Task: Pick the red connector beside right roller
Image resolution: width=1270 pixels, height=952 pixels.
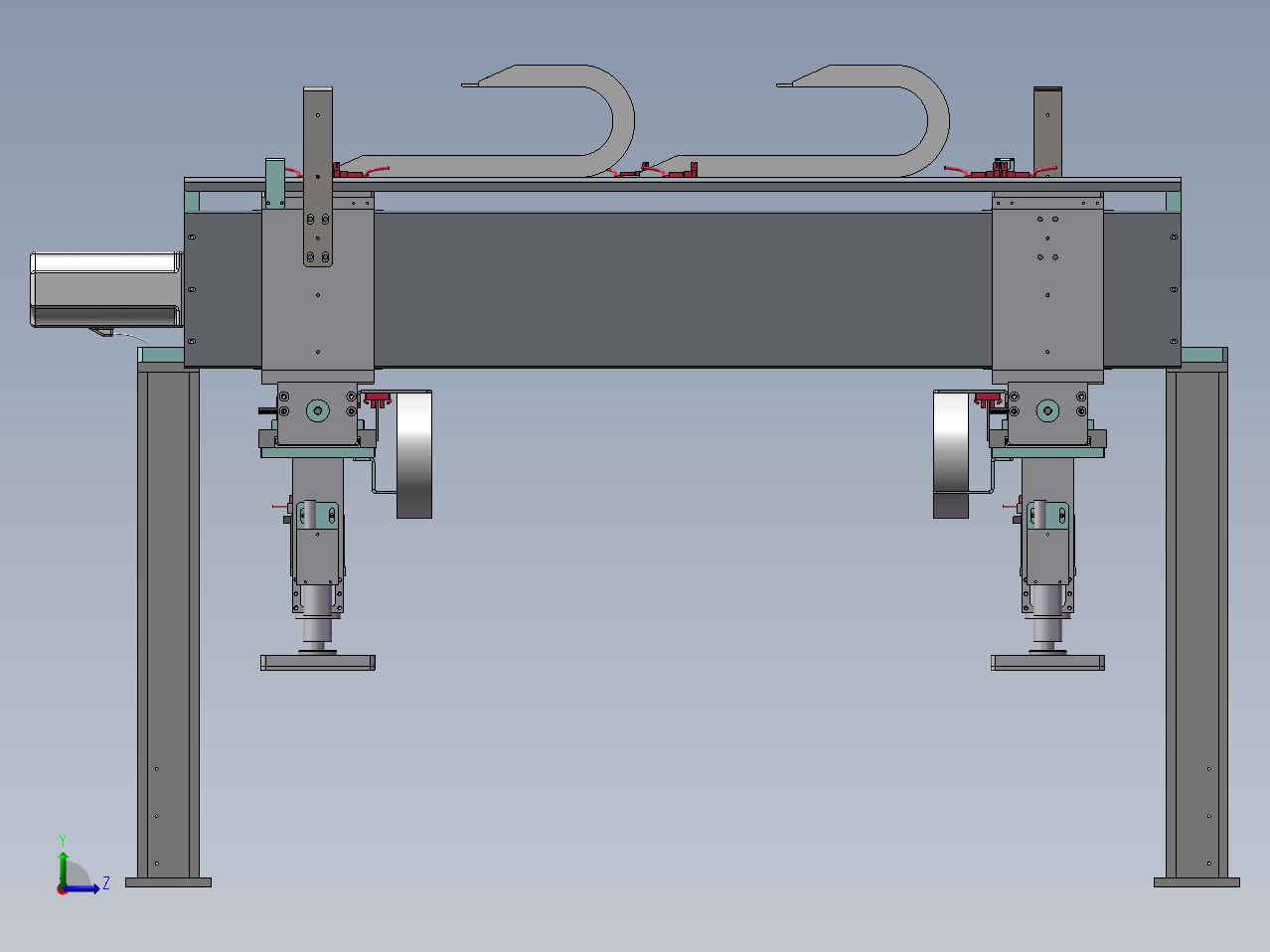Action: 988,399
